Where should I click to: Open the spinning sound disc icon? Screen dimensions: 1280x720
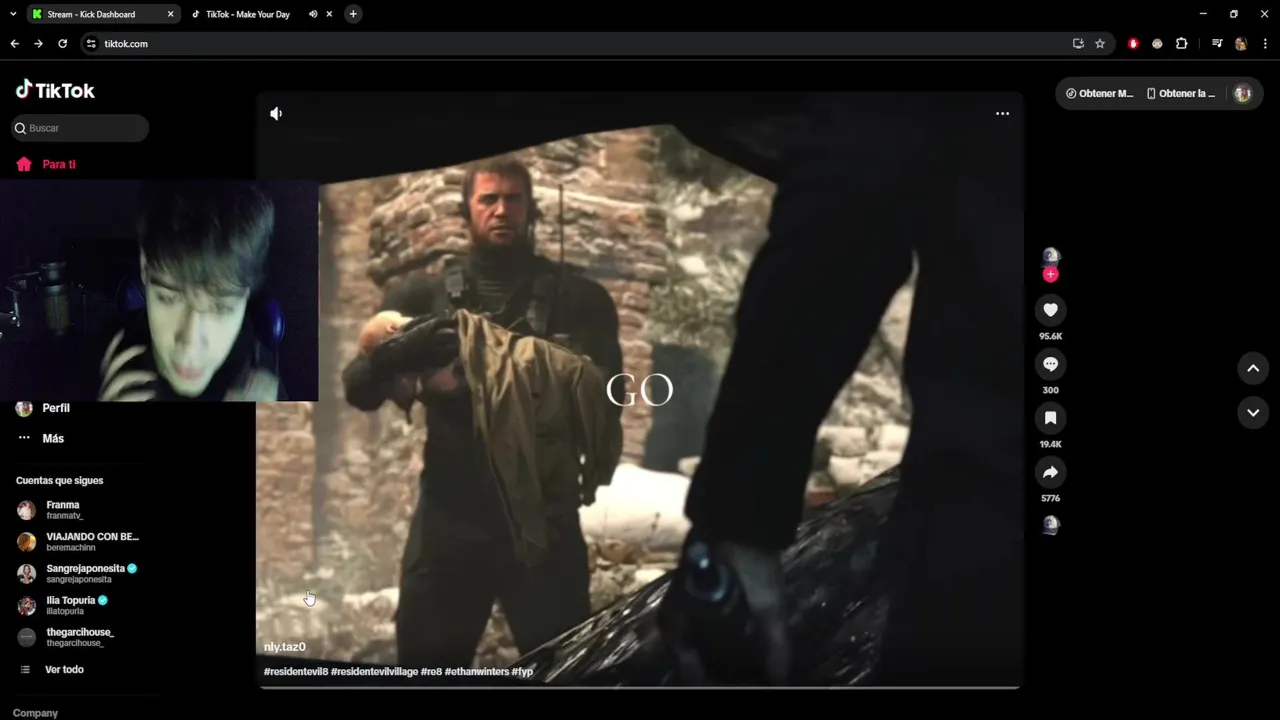click(x=1050, y=524)
